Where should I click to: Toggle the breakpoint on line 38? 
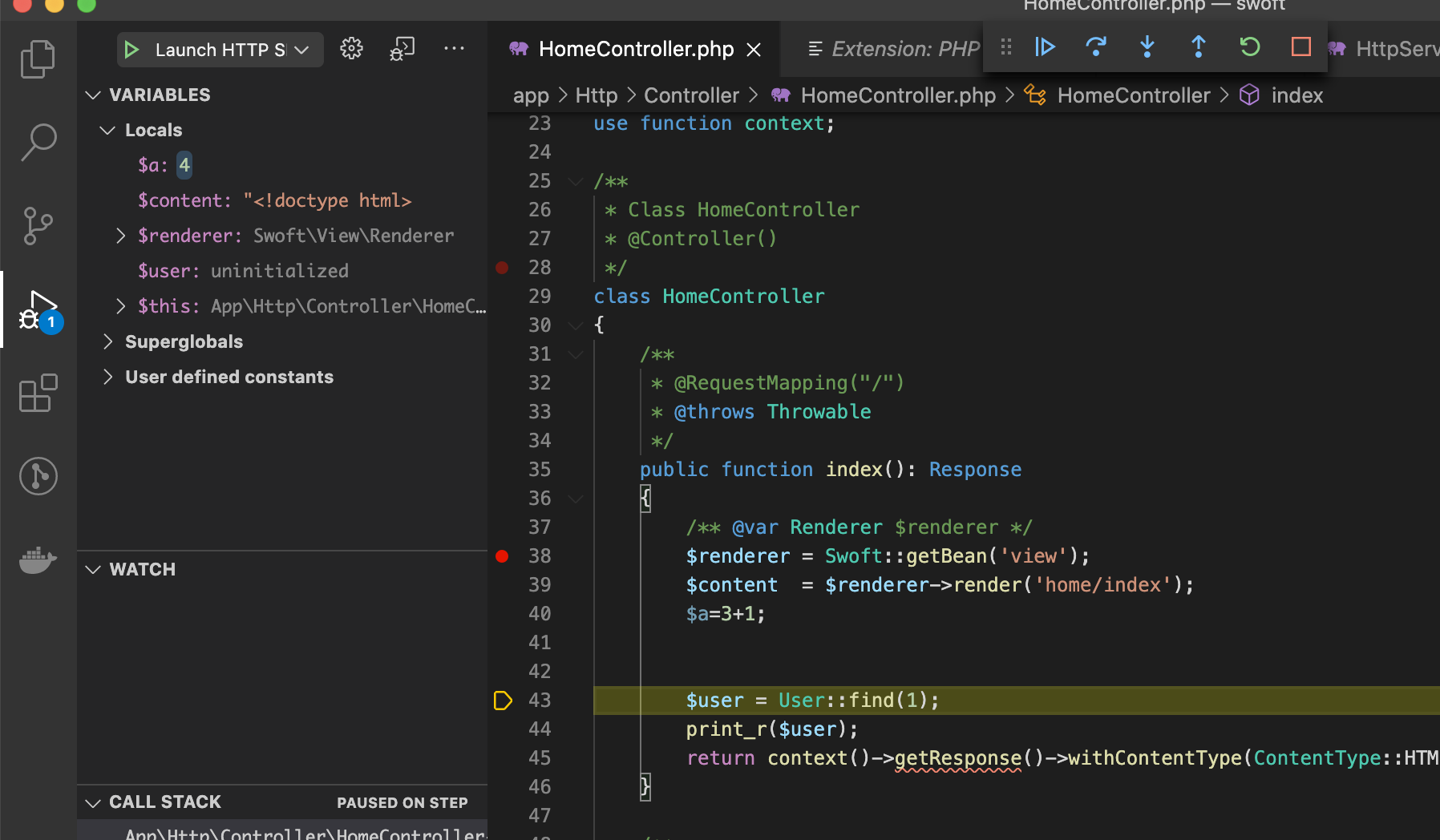(502, 555)
